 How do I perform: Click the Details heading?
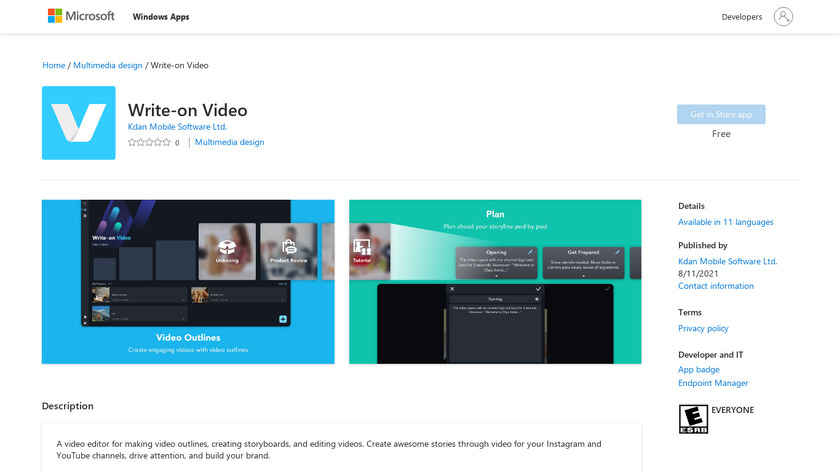tap(691, 206)
